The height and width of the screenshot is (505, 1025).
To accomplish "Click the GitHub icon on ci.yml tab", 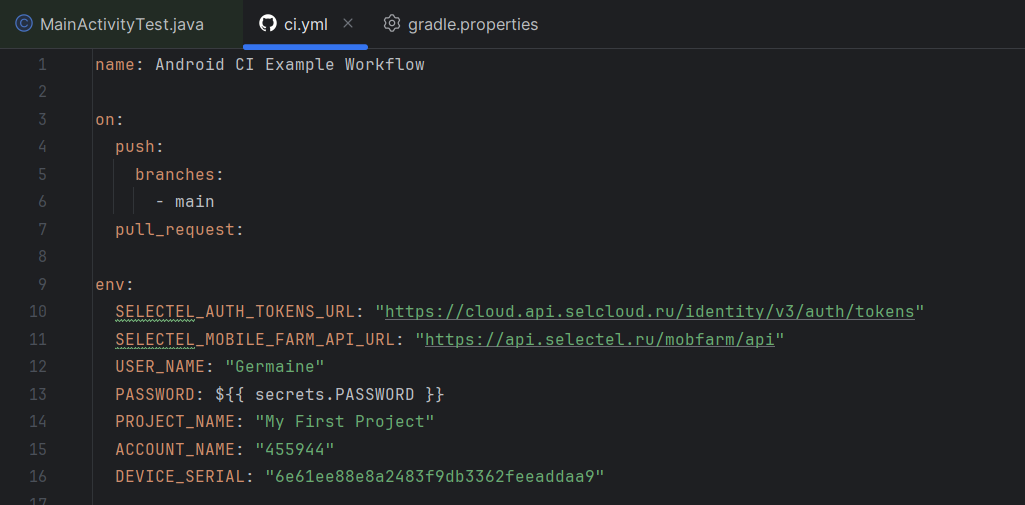I will [267, 24].
